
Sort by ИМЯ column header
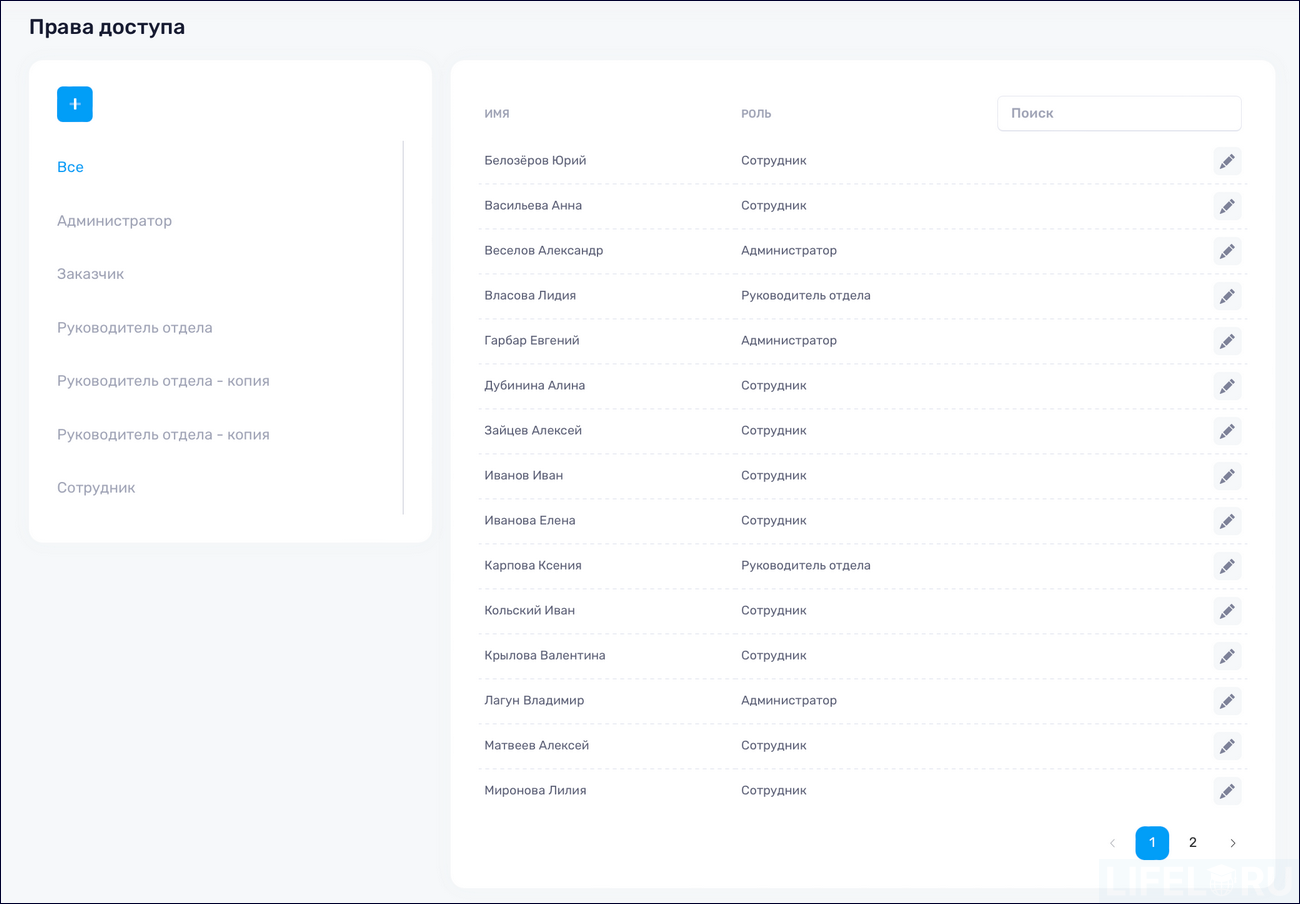497,114
